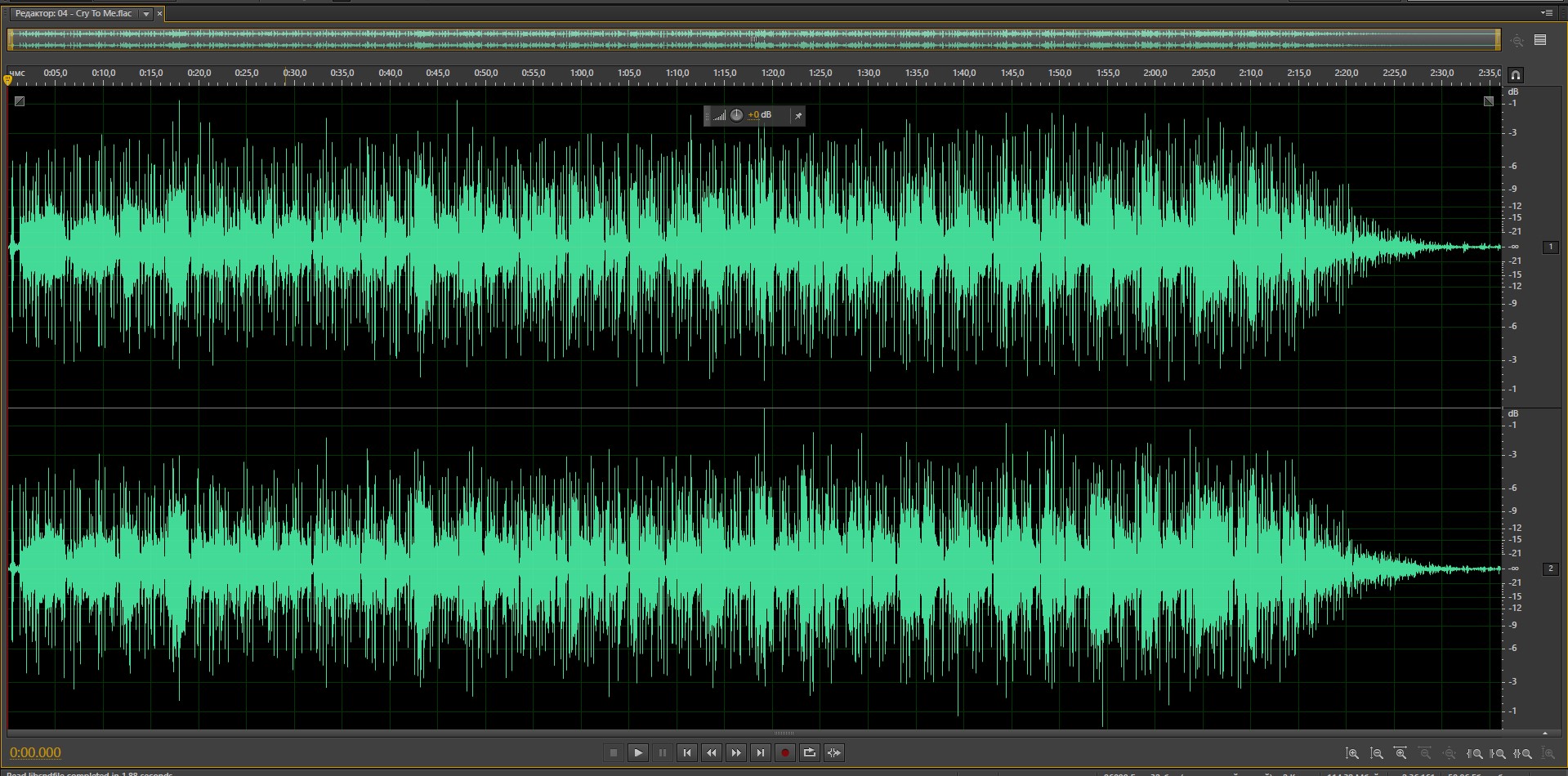Open the editor panel options menu

coord(1546,13)
